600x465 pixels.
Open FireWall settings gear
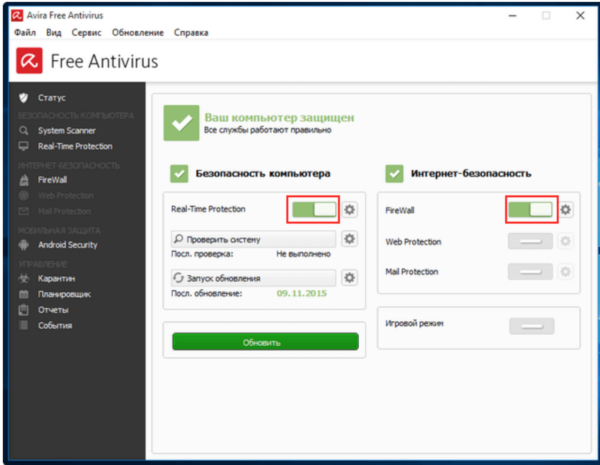tap(566, 209)
